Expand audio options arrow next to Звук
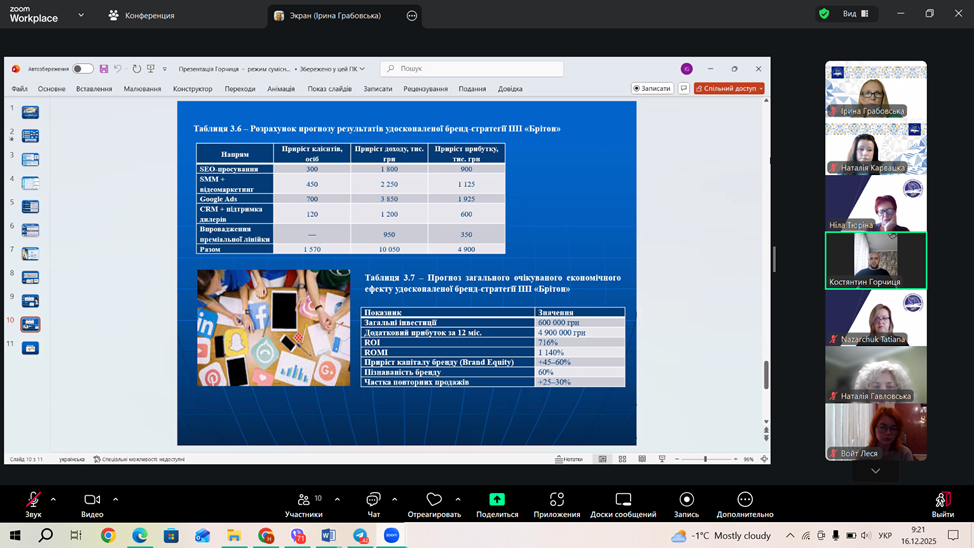This screenshot has width=974, height=548. (x=53, y=499)
